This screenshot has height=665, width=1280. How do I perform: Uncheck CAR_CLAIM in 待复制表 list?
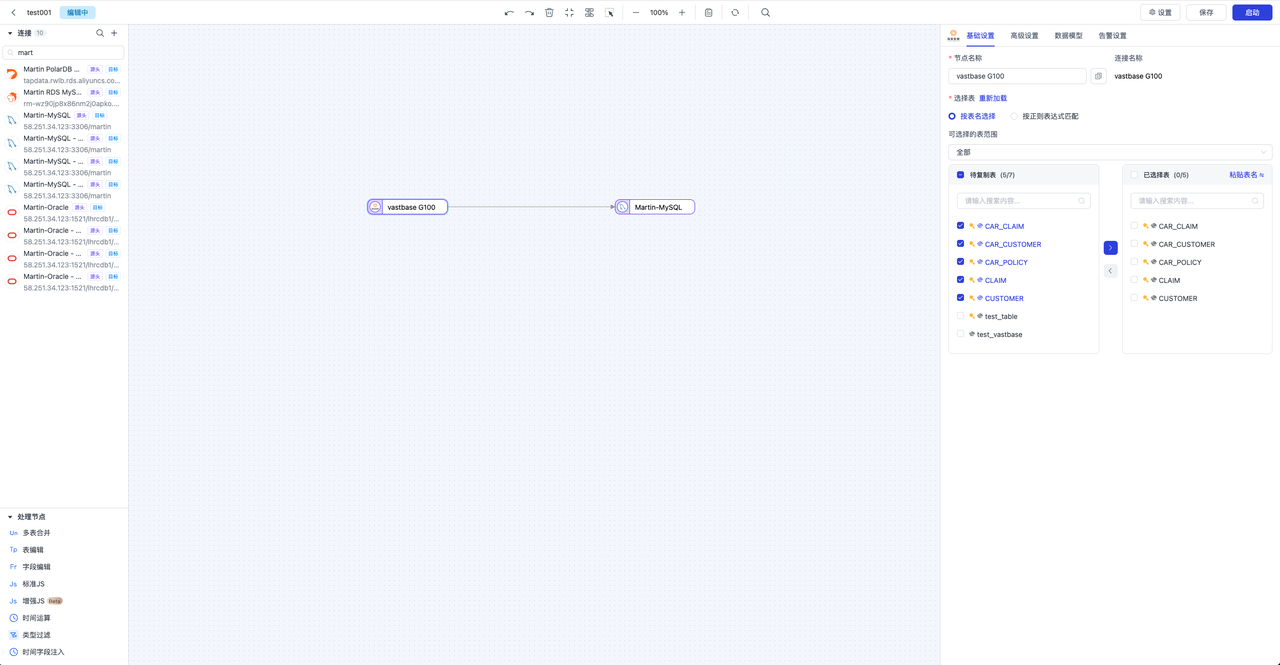click(x=961, y=226)
